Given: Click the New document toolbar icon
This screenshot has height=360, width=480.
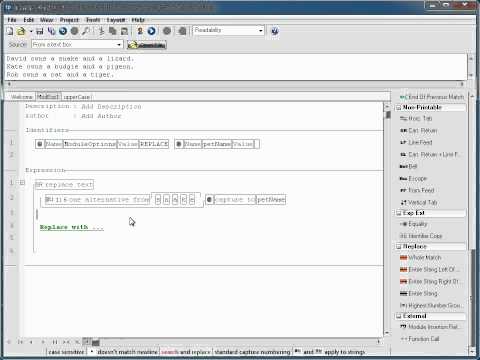Looking at the screenshot, I should pyautogui.click(x=10, y=31).
